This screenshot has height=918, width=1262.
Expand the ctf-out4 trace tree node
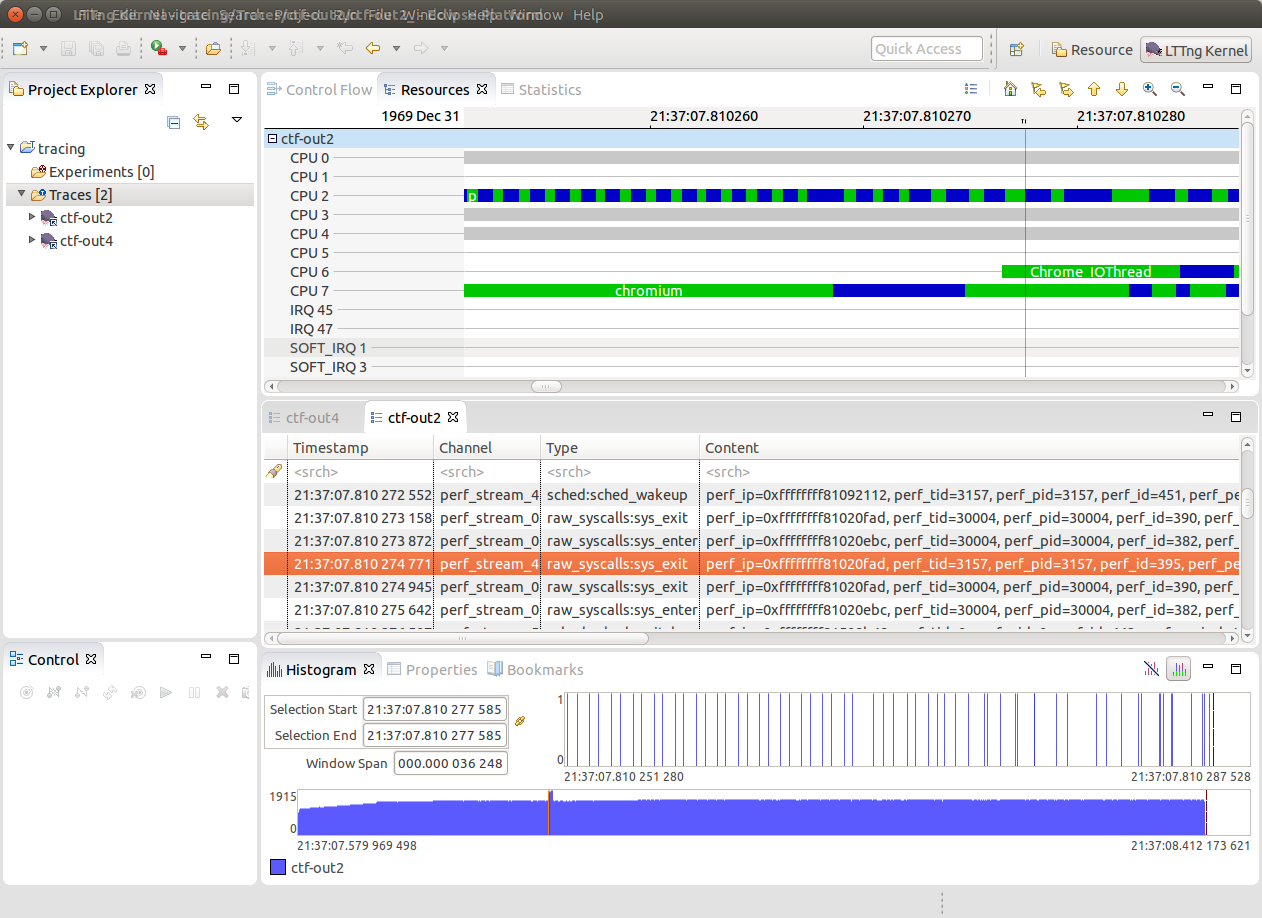pos(32,240)
